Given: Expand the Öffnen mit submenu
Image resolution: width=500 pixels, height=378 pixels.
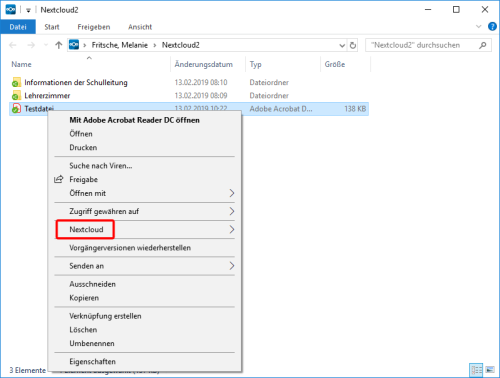Looking at the screenshot, I should coord(145,193).
